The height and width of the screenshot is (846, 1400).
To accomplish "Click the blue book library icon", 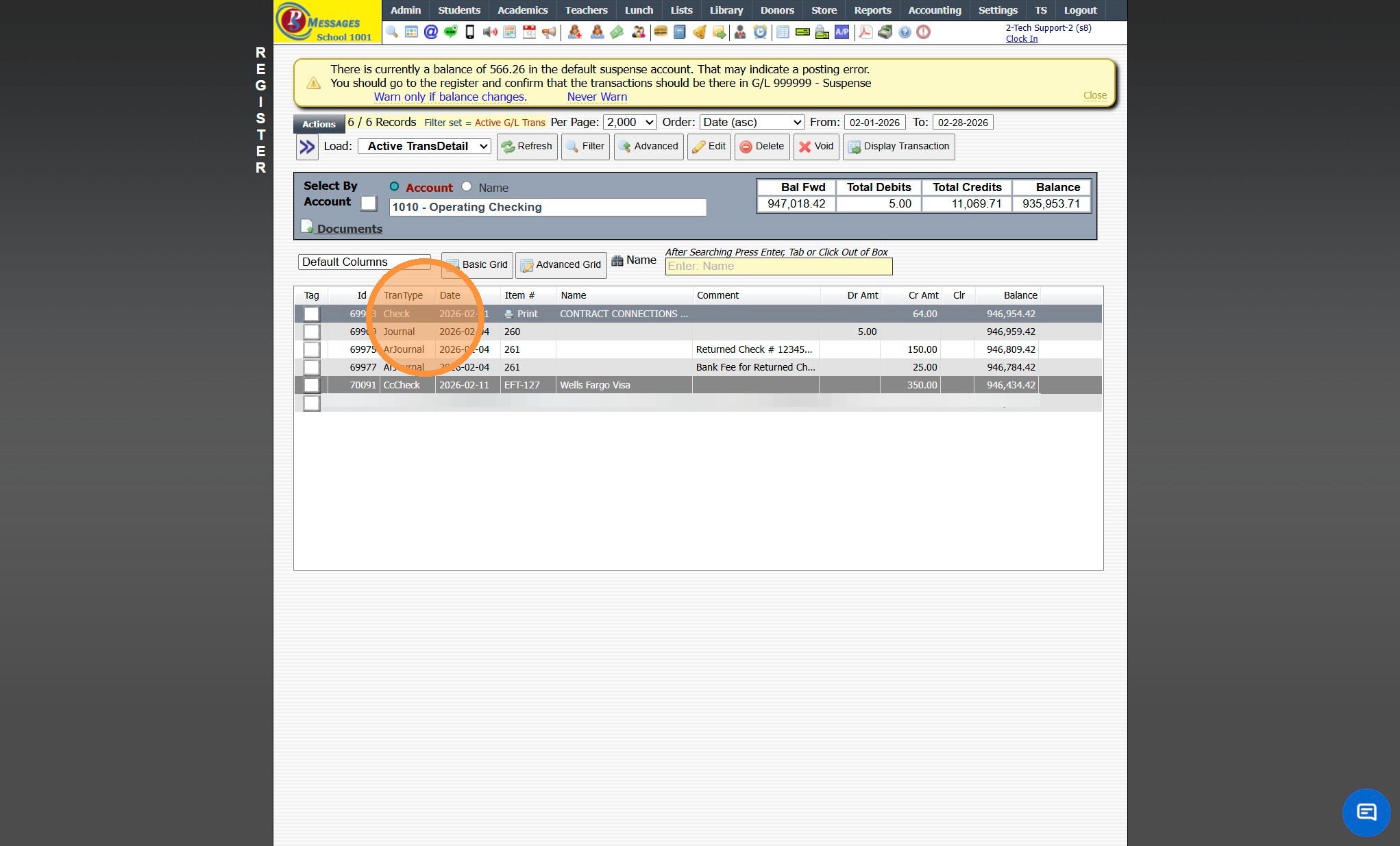I will (x=680, y=32).
